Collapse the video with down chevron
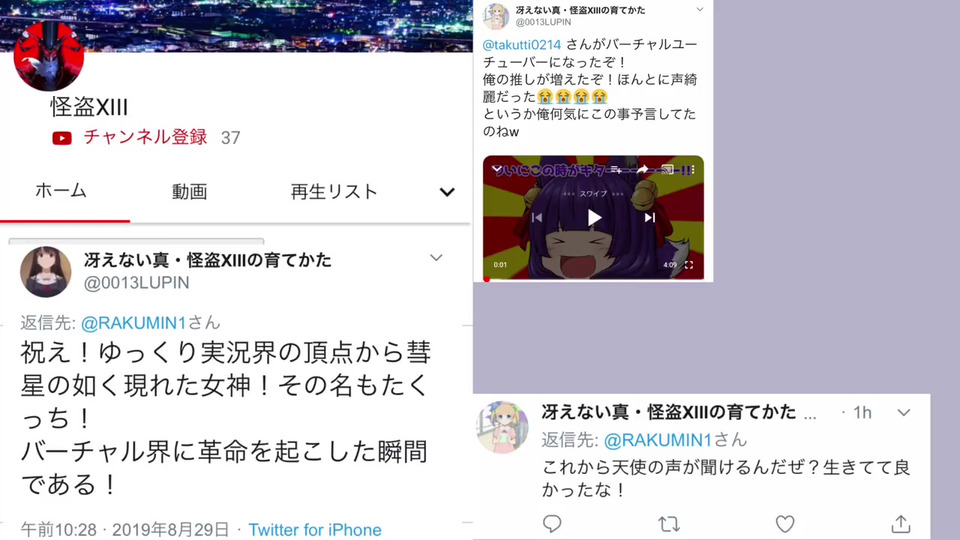This screenshot has height=540, width=960. coord(497,168)
